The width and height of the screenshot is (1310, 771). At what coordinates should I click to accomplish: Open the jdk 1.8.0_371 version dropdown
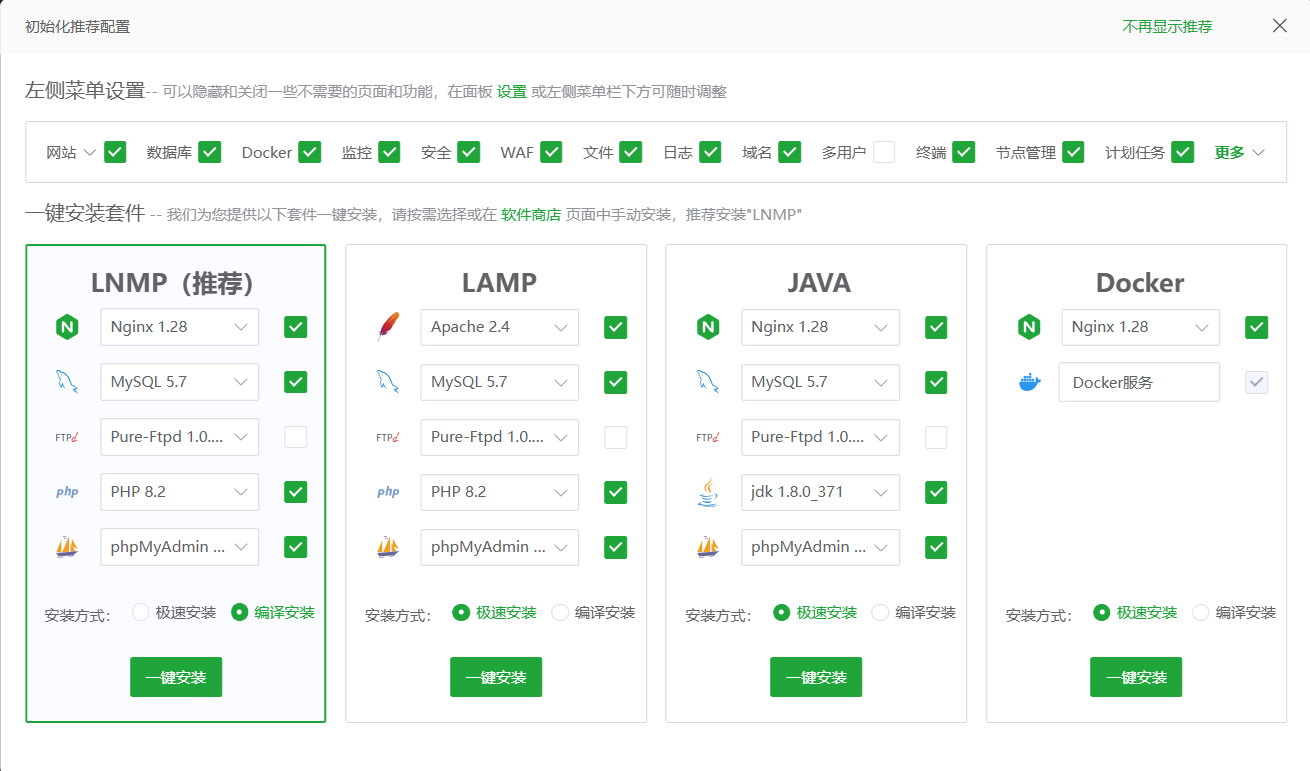pyautogui.click(x=820, y=492)
